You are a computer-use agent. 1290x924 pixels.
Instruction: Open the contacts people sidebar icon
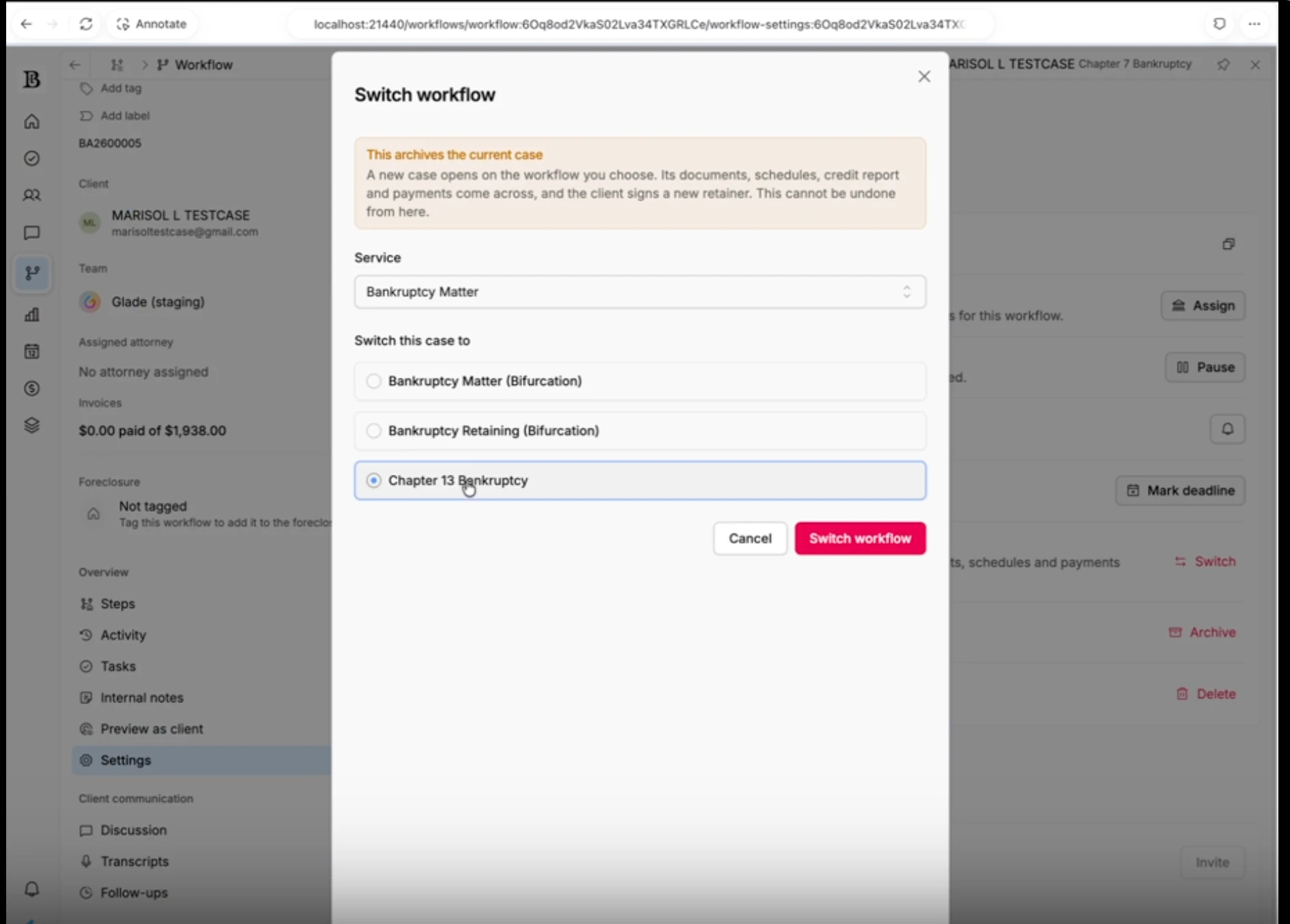click(31, 195)
